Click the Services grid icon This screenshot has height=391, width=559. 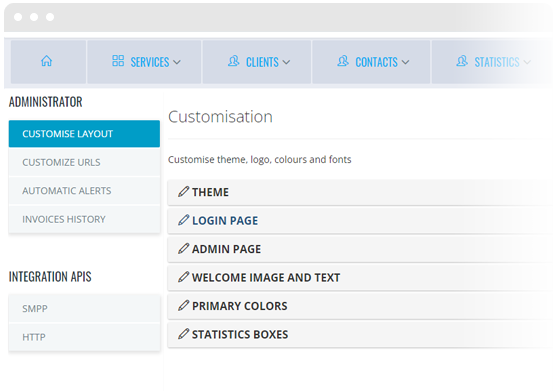click(118, 61)
